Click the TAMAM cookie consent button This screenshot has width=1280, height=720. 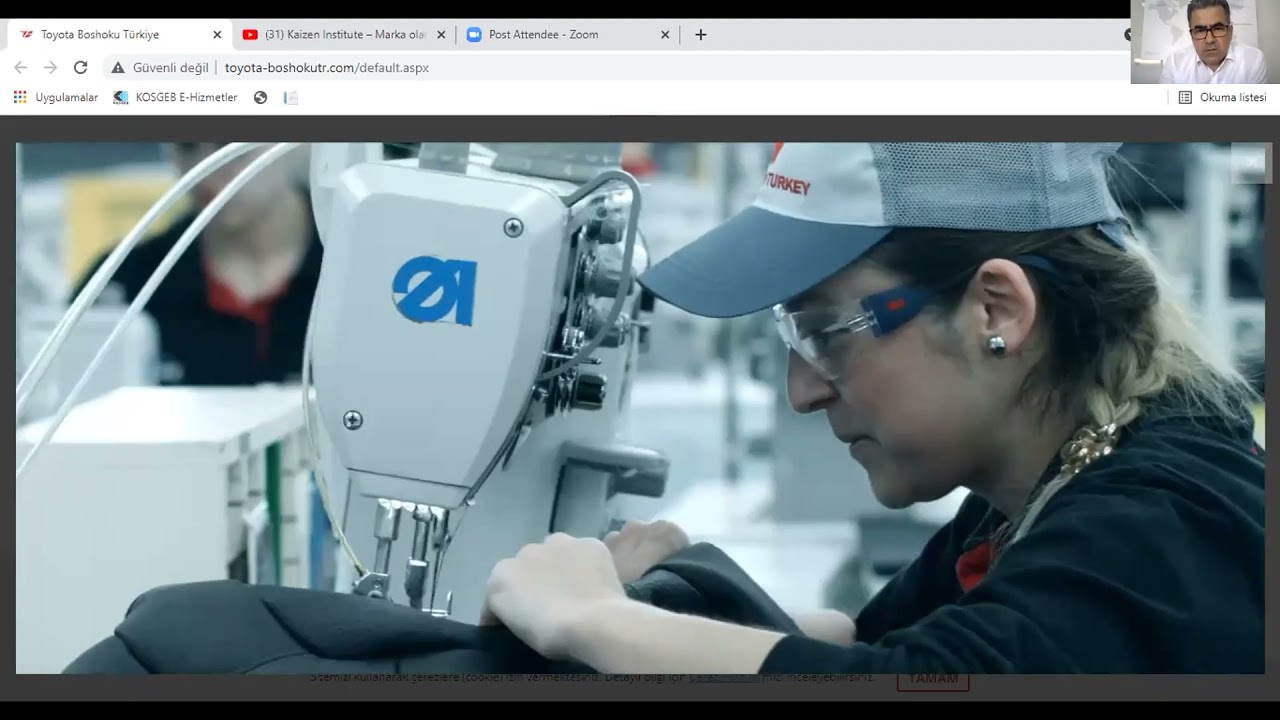click(x=933, y=679)
